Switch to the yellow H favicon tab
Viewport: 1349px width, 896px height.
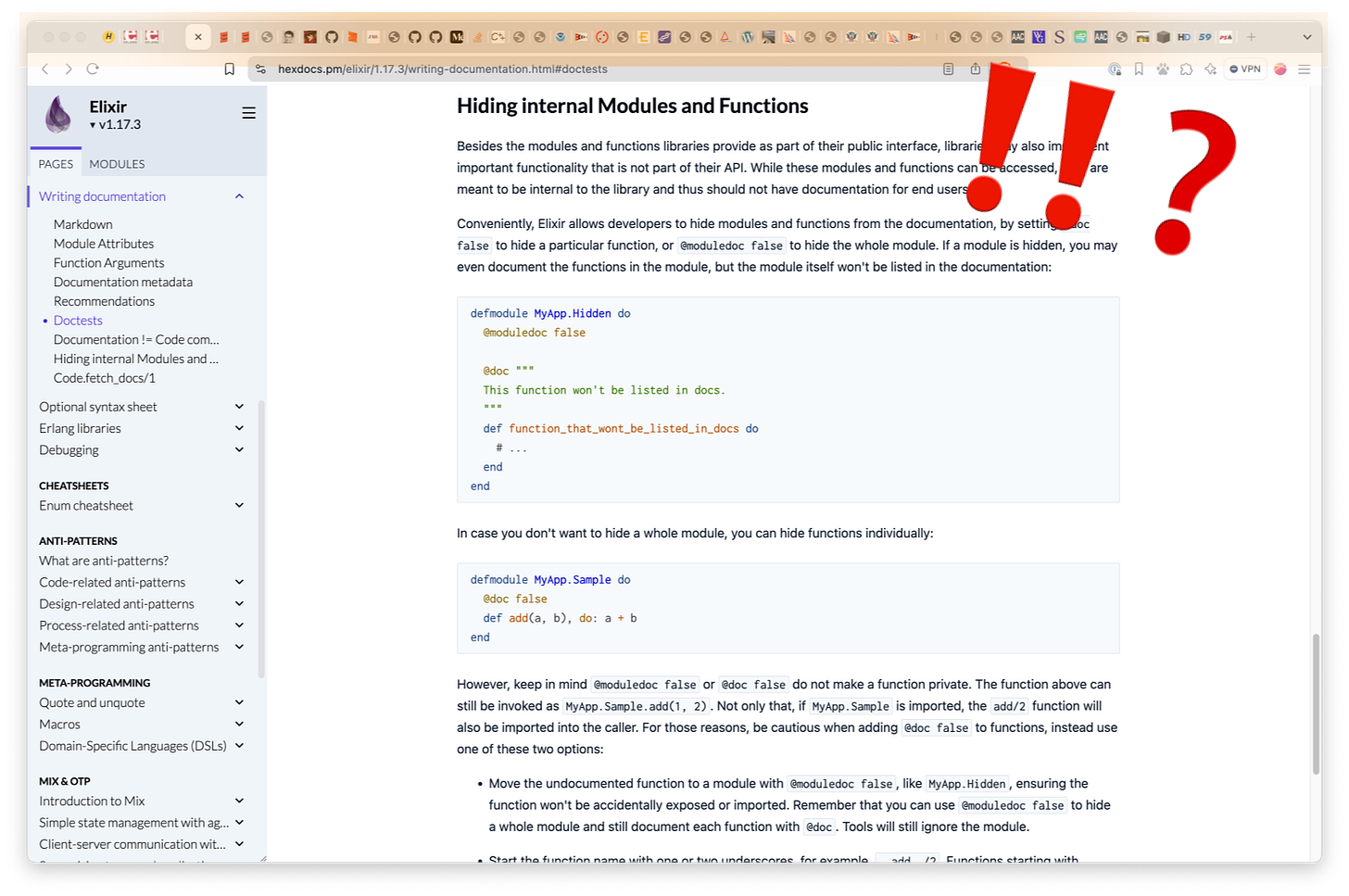point(108,37)
